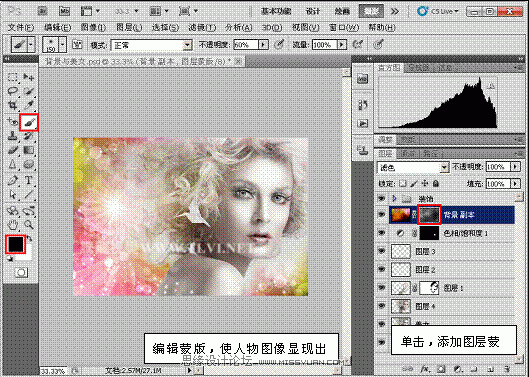Select the 3D Camera Rotate tool
The height and width of the screenshot is (377, 529).
28,211
